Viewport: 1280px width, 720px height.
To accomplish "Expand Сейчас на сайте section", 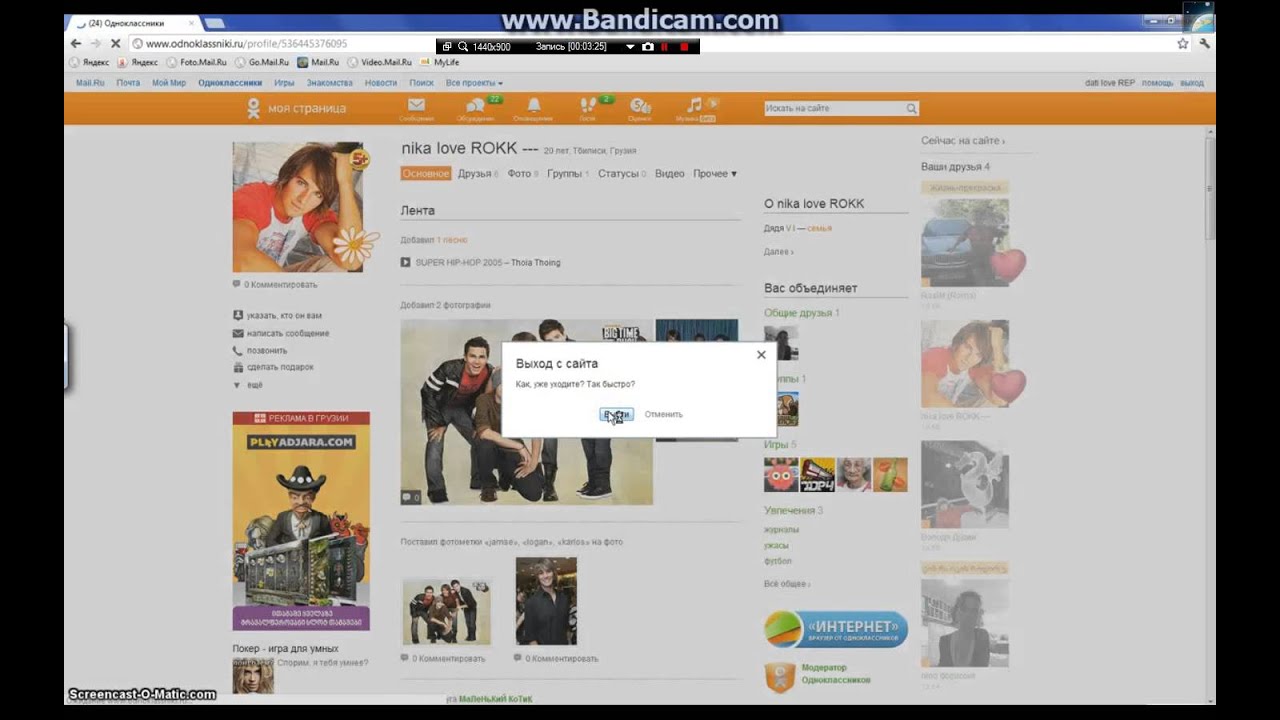I will [963, 141].
